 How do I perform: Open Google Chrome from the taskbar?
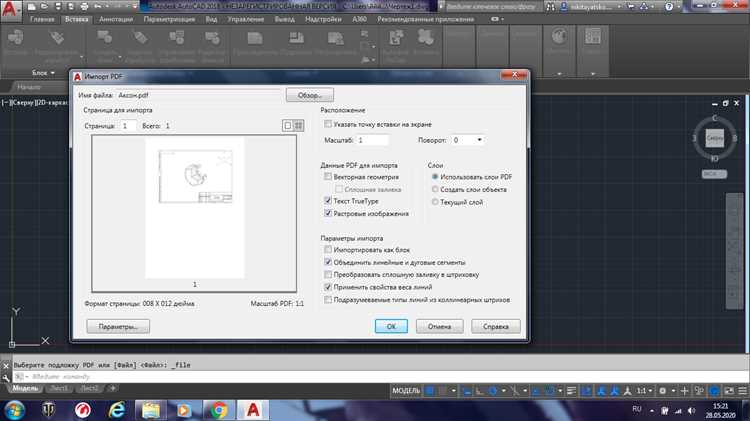(219, 410)
